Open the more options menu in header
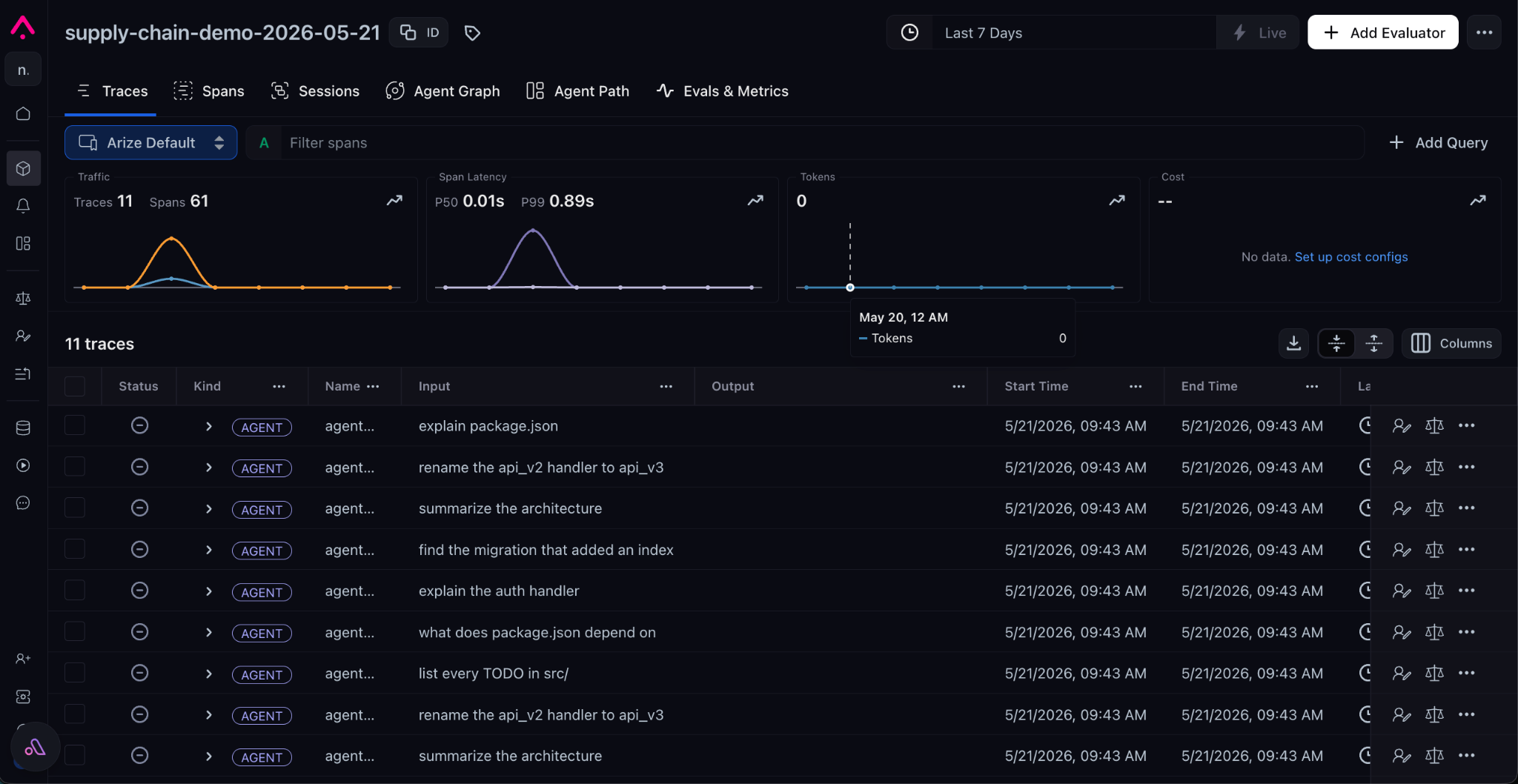The image size is (1518, 784). click(1484, 33)
